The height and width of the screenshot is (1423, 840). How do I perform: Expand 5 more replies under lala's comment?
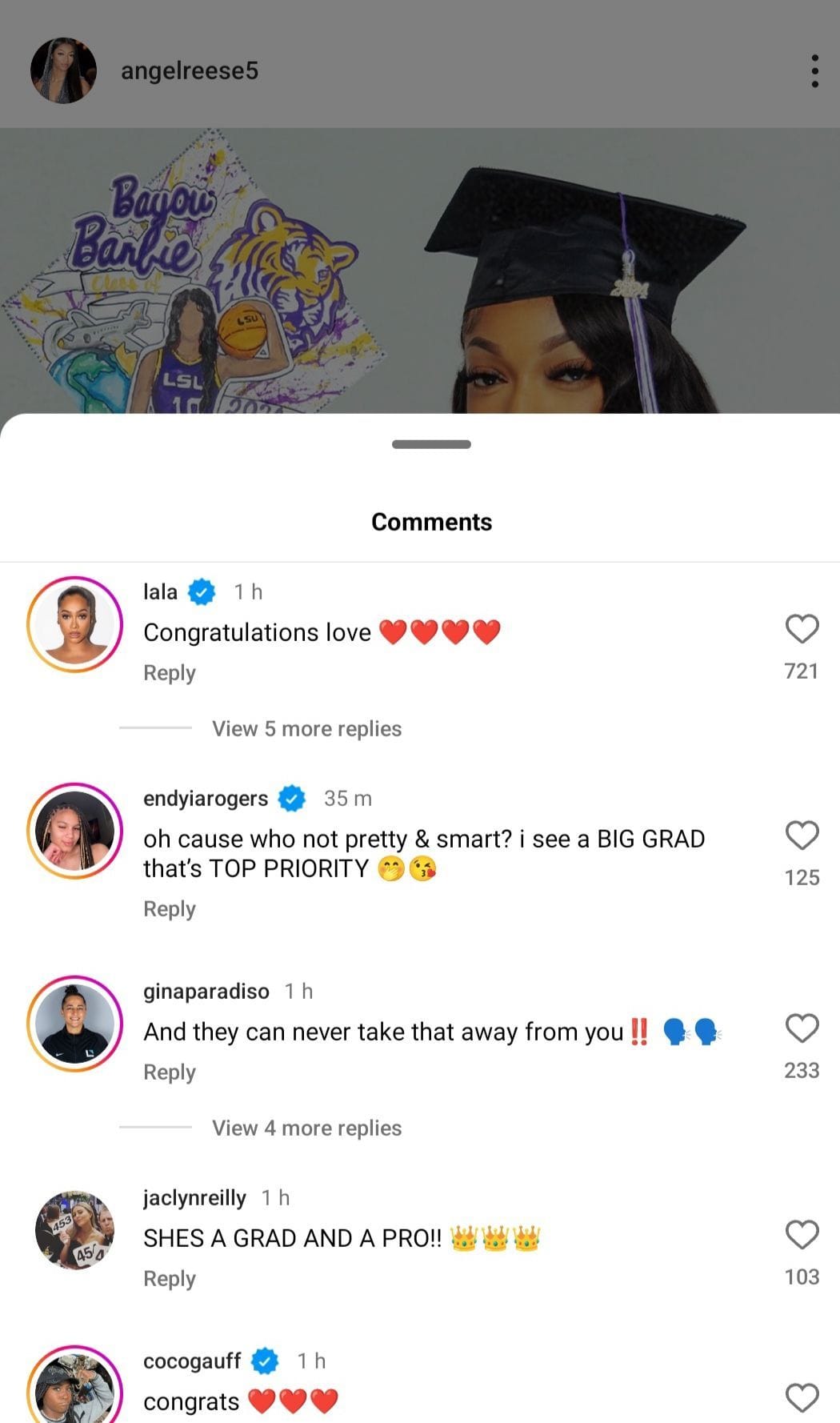click(x=306, y=728)
